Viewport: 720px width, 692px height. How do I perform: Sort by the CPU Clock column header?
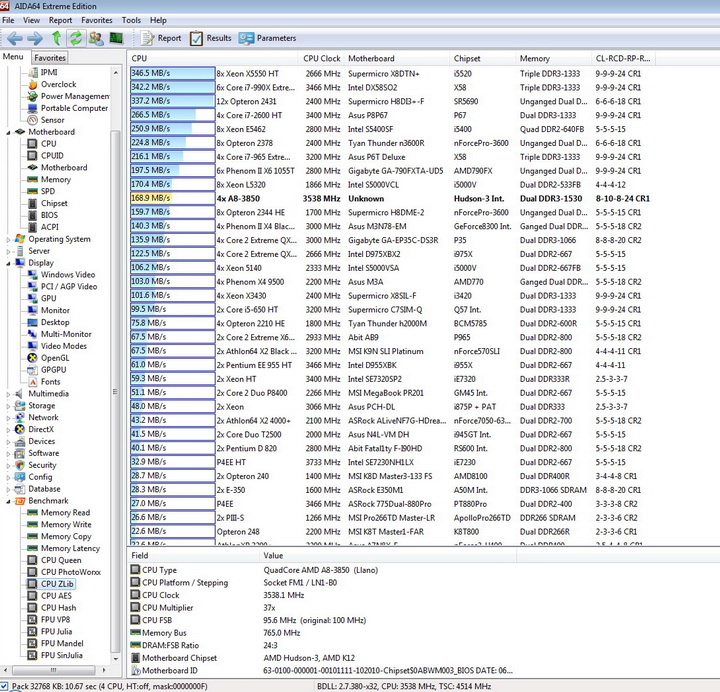(x=321, y=58)
